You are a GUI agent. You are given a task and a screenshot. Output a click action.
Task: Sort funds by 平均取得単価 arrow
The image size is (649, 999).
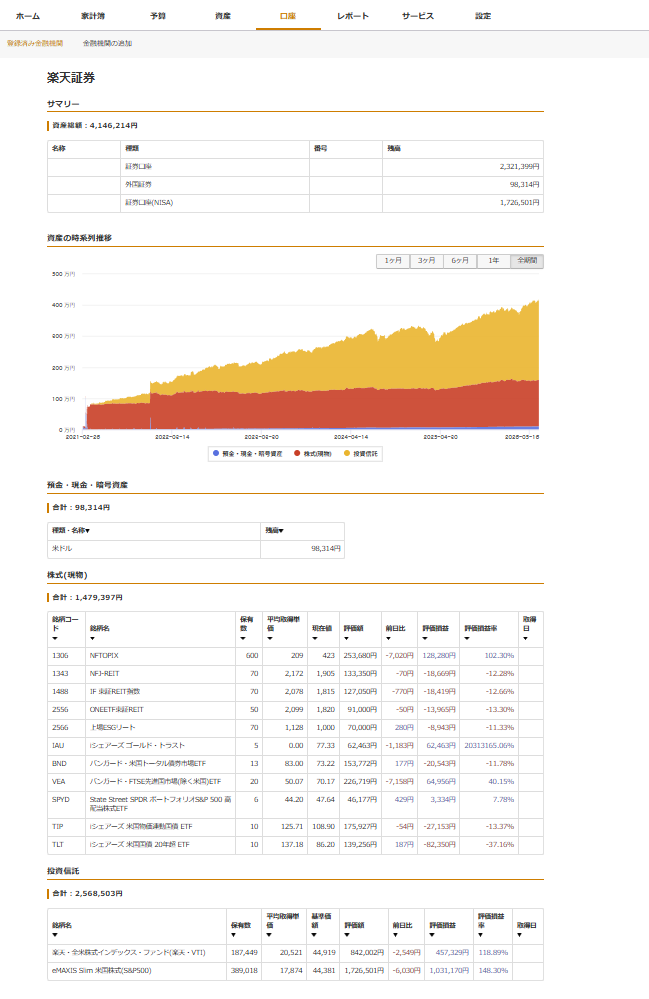coord(269,935)
